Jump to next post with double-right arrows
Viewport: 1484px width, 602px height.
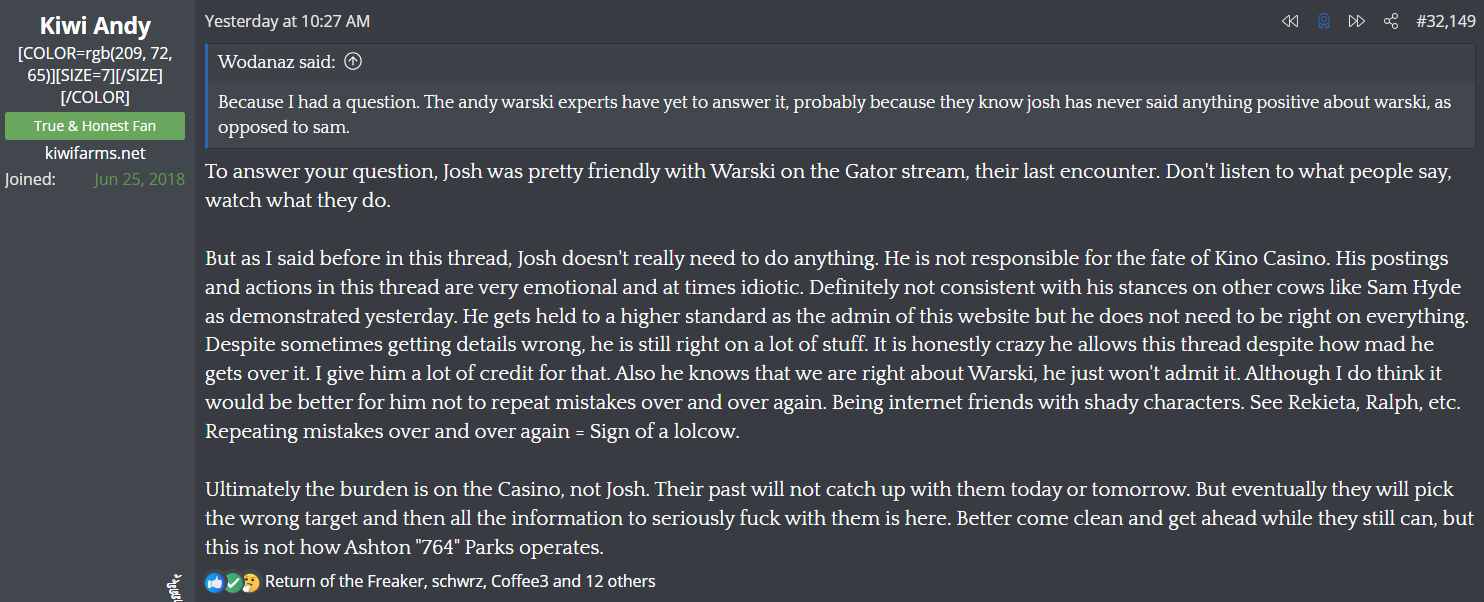pyautogui.click(x=1356, y=21)
